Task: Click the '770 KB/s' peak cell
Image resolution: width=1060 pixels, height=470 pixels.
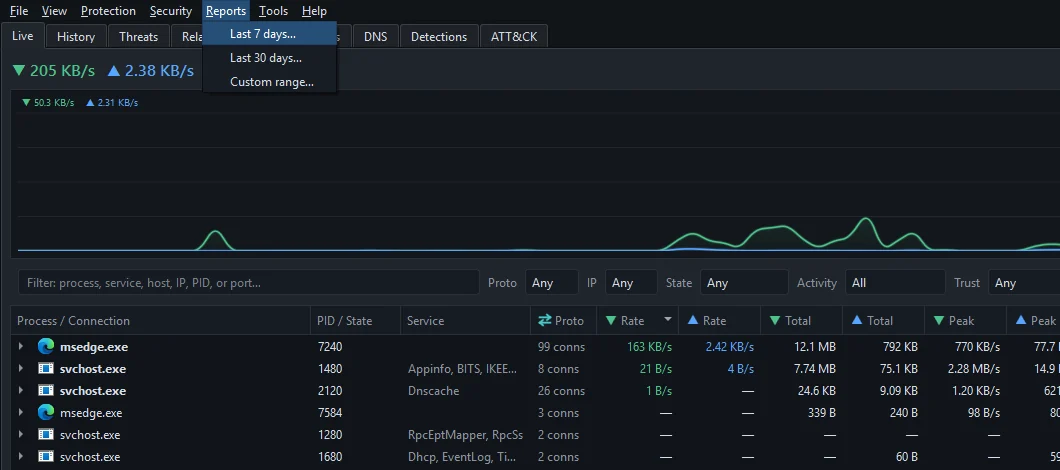Action: tap(976, 347)
